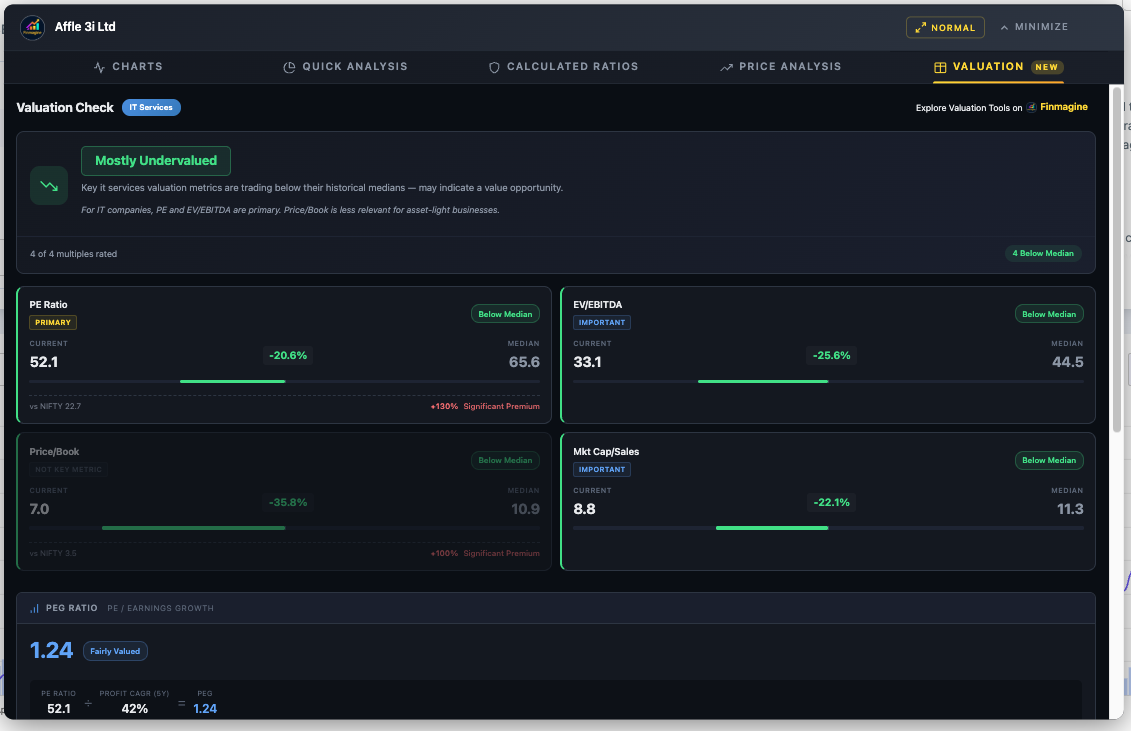The width and height of the screenshot is (1131, 731).
Task: Open the Finmagine valuation tools link
Action: pos(1062,107)
